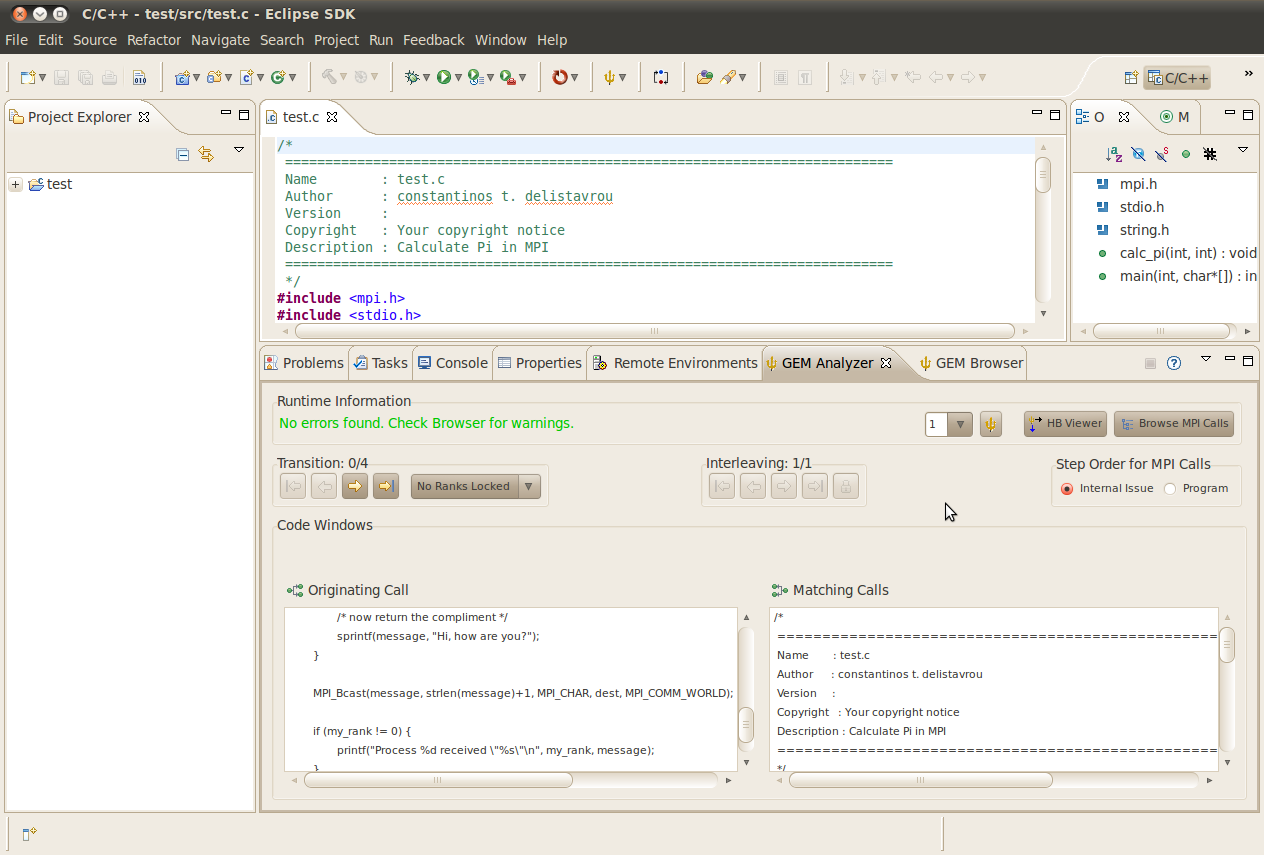Select the Program step order radio button
The height and width of the screenshot is (855, 1264).
pos(1170,489)
